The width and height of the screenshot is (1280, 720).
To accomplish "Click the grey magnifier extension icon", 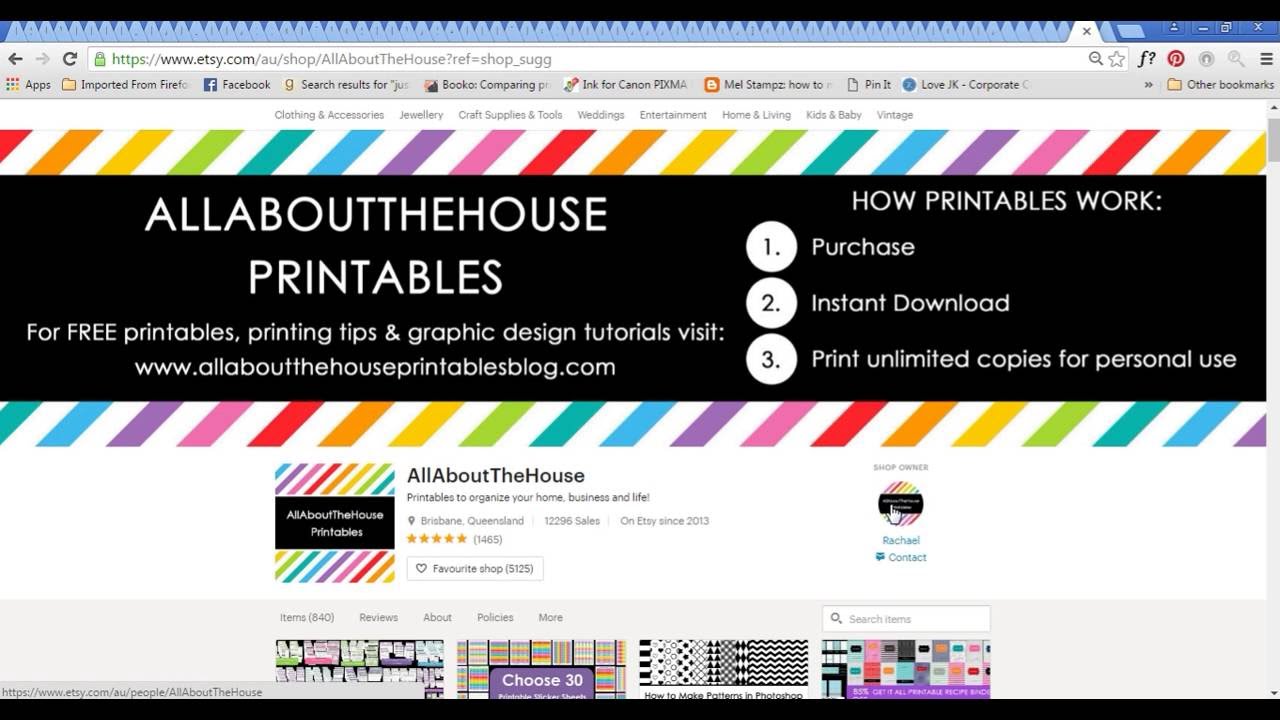I will point(1236,59).
